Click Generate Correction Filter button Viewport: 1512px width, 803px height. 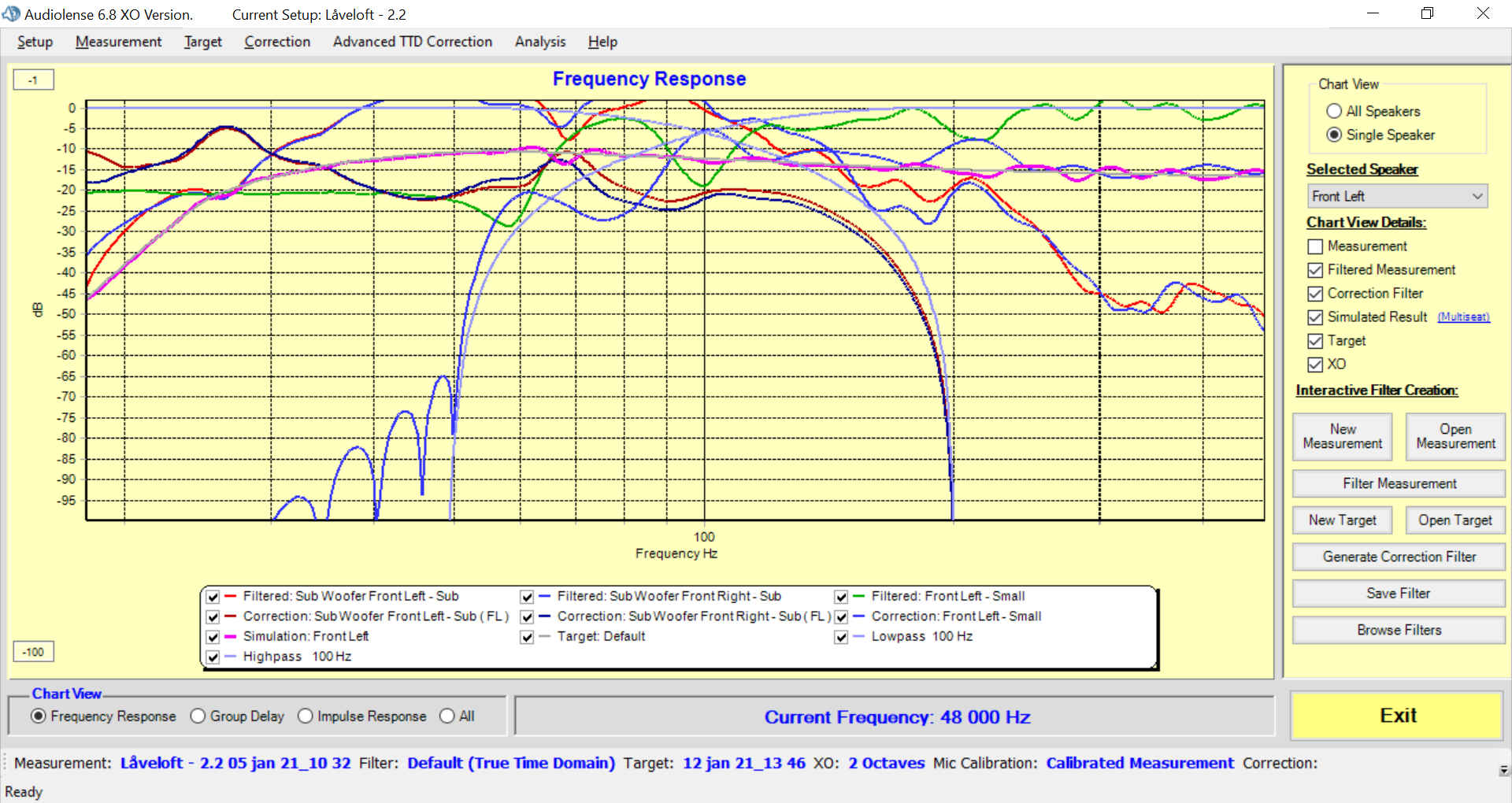tap(1399, 557)
